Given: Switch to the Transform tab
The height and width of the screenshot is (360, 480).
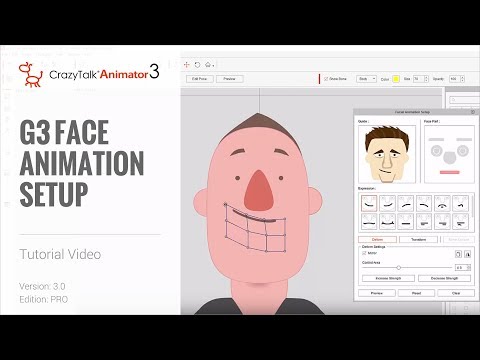Looking at the screenshot, I should (418, 239).
